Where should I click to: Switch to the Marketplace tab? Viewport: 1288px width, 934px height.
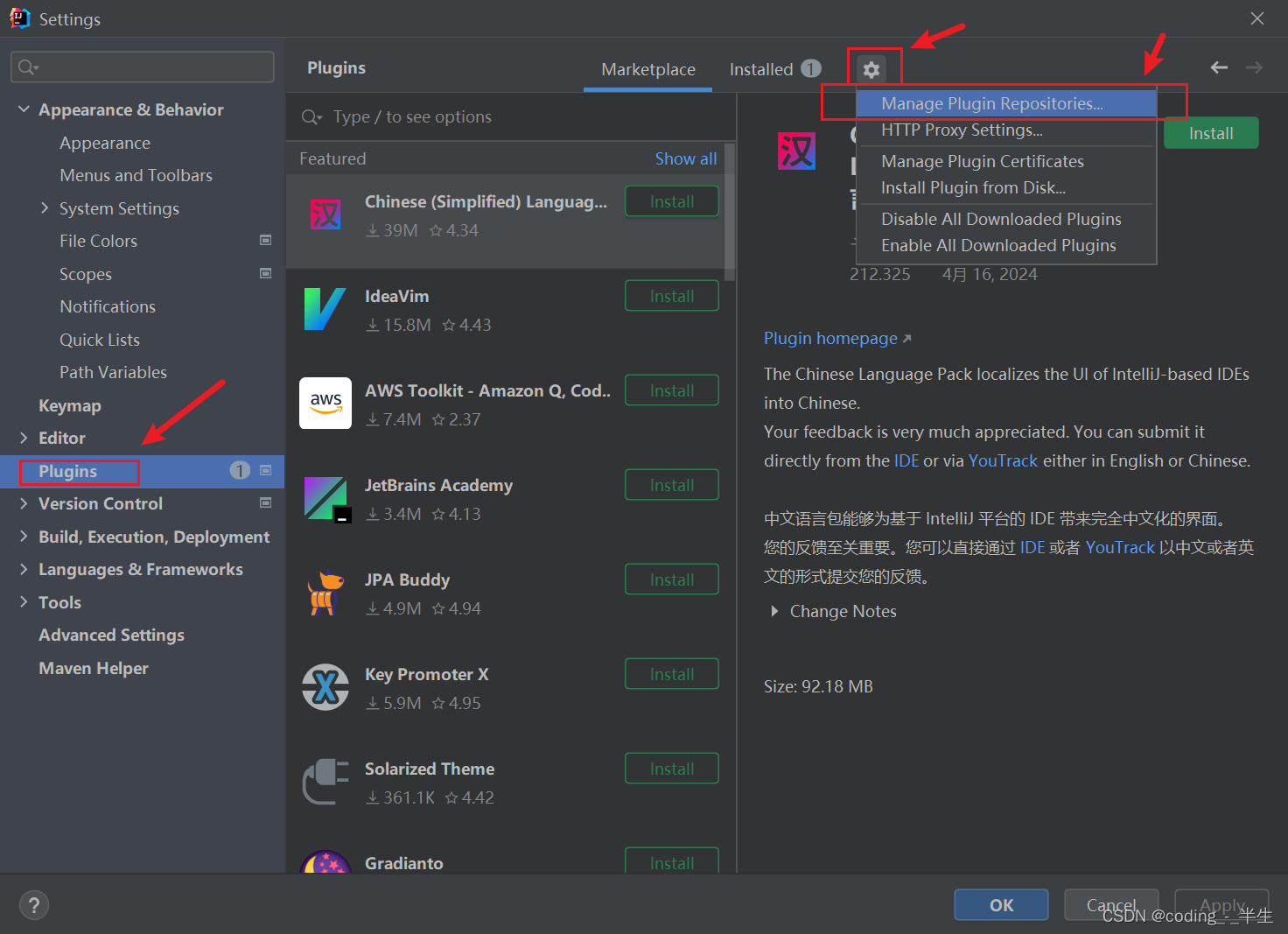point(648,69)
